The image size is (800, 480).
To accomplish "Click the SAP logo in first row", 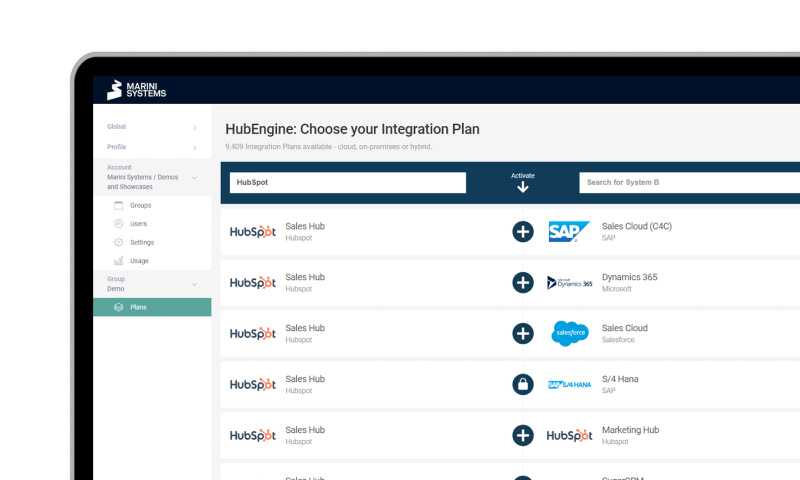I will tap(569, 232).
